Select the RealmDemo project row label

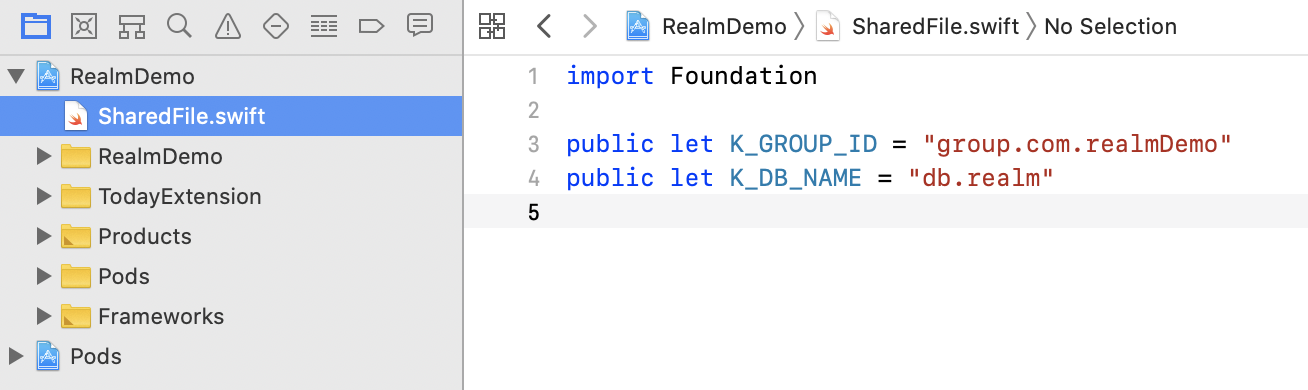[132, 77]
